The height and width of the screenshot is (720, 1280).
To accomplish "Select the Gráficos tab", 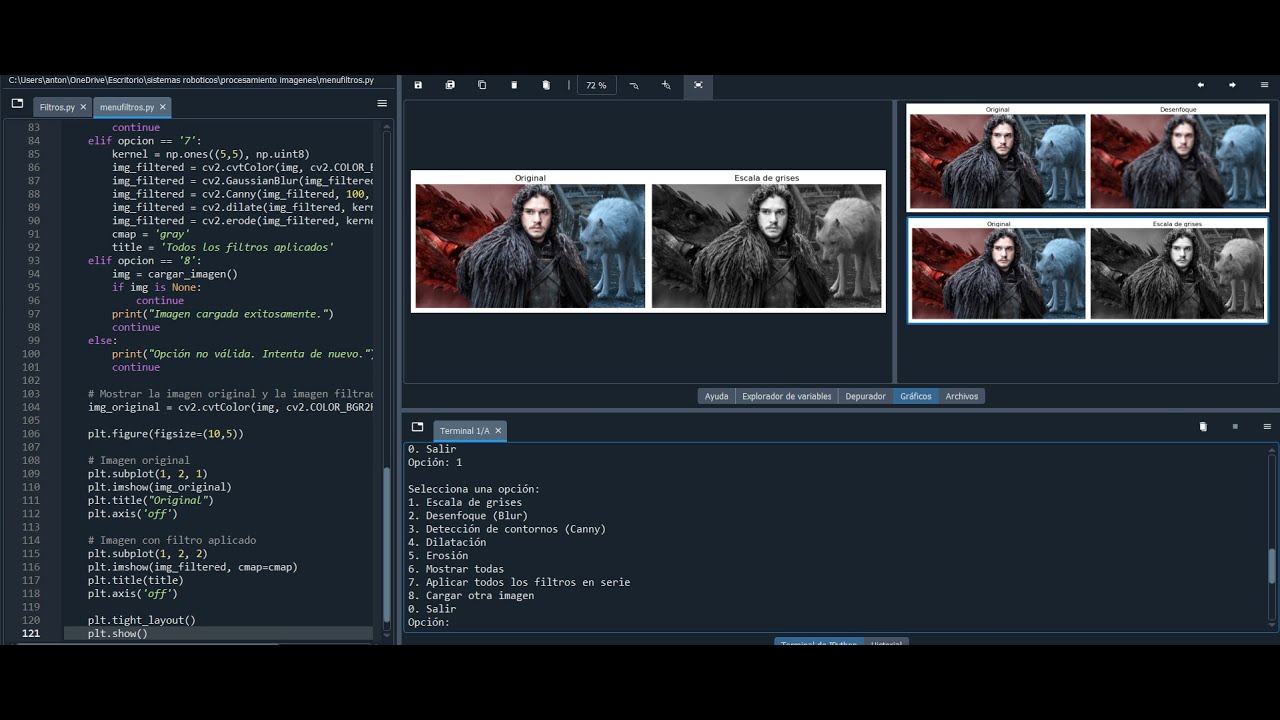I will [915, 396].
